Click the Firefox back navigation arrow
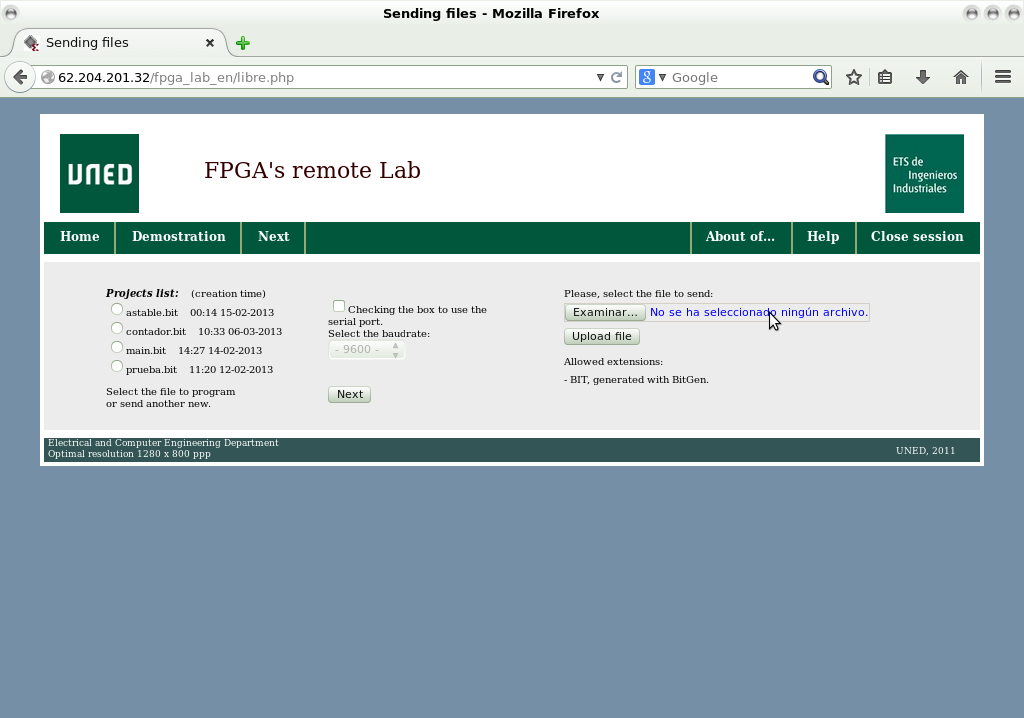The image size is (1024, 718). coord(20,77)
